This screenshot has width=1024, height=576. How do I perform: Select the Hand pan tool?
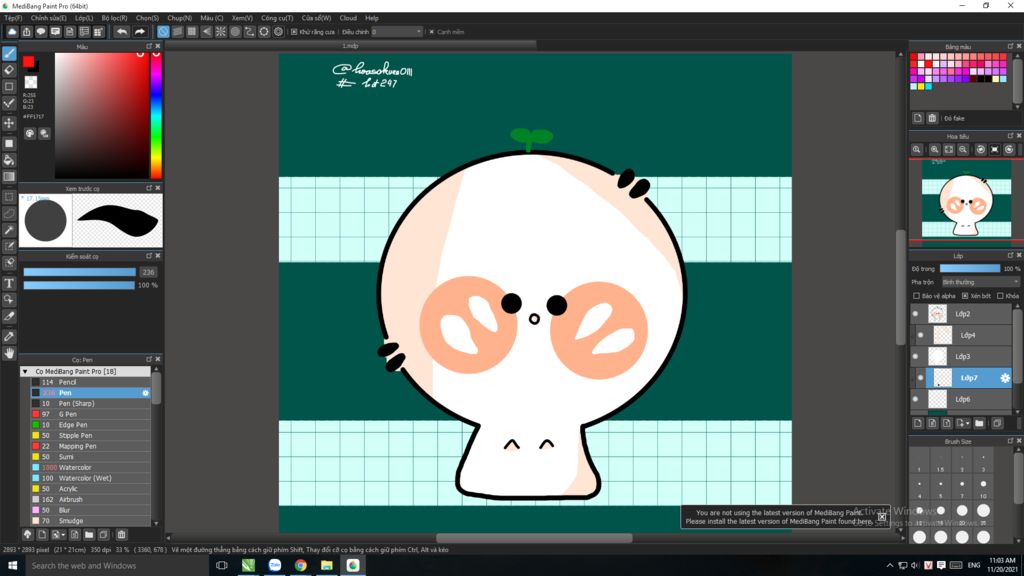point(9,353)
